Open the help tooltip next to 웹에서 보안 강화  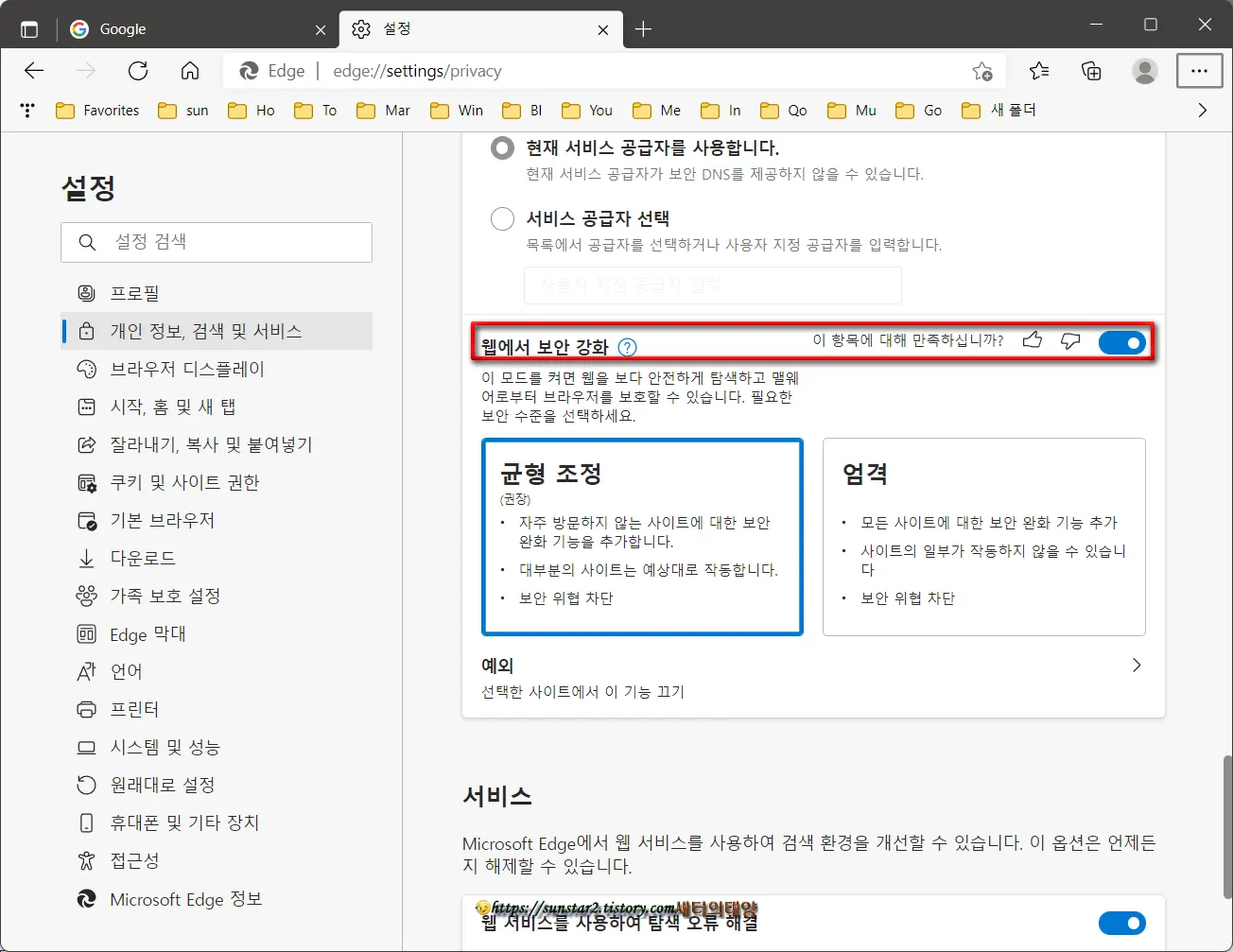coord(626,347)
